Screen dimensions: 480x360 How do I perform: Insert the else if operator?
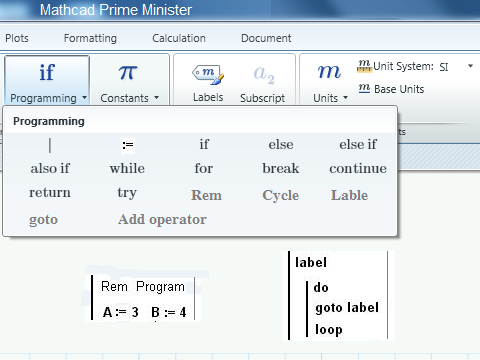click(358, 144)
